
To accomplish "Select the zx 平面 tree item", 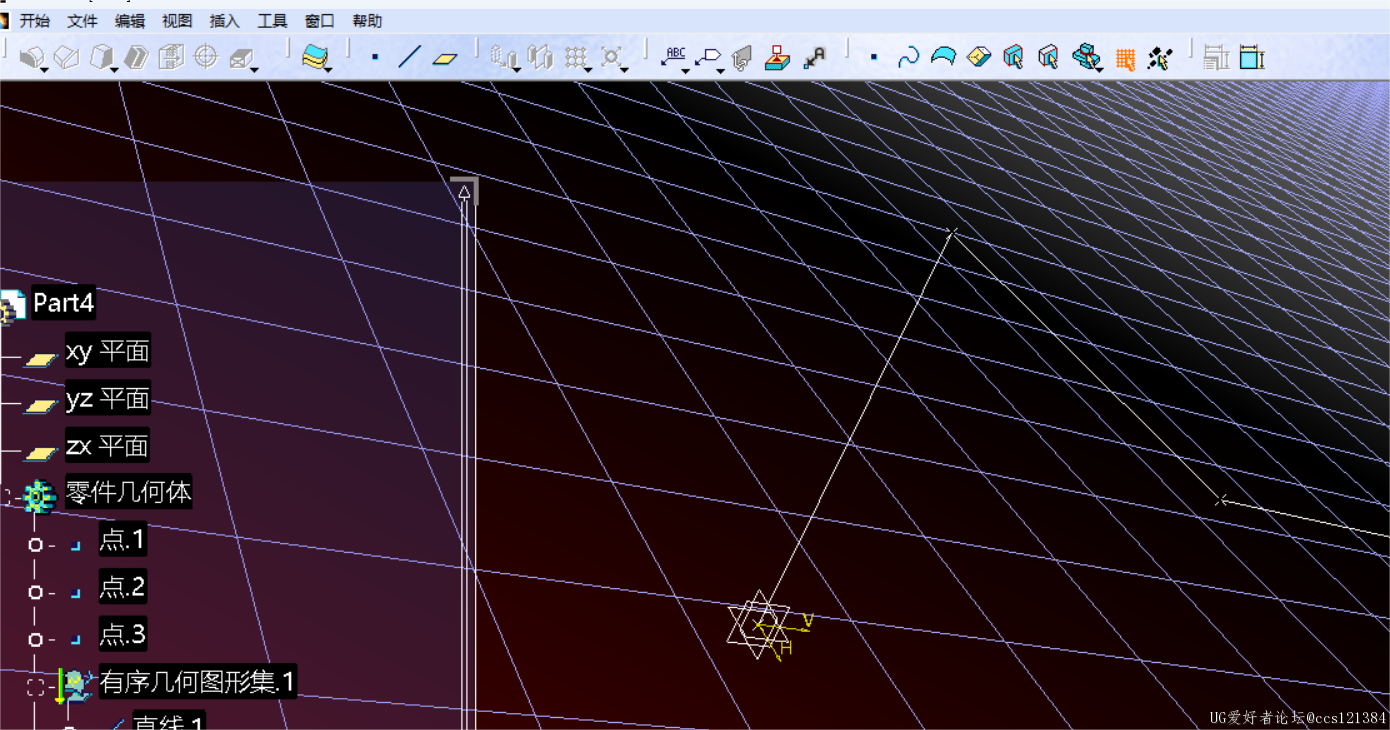I will (x=107, y=445).
